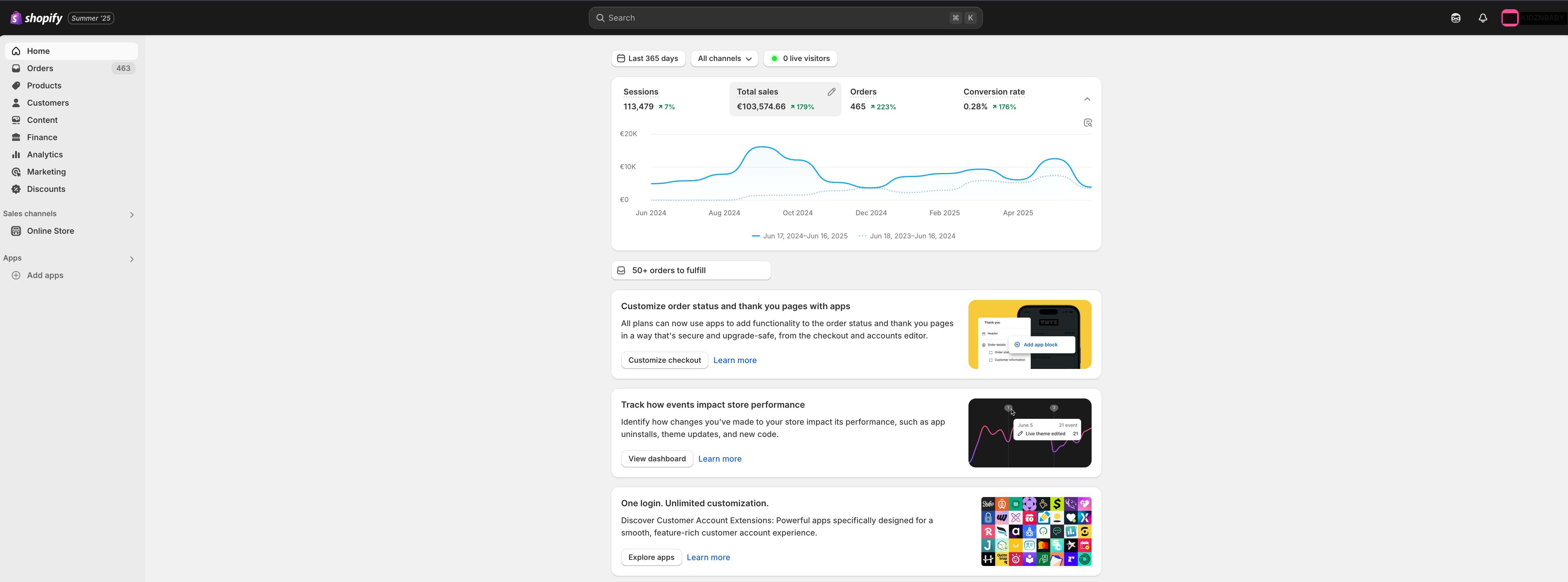
Task: Click the Discounts icon in sidebar
Action: tap(16, 189)
